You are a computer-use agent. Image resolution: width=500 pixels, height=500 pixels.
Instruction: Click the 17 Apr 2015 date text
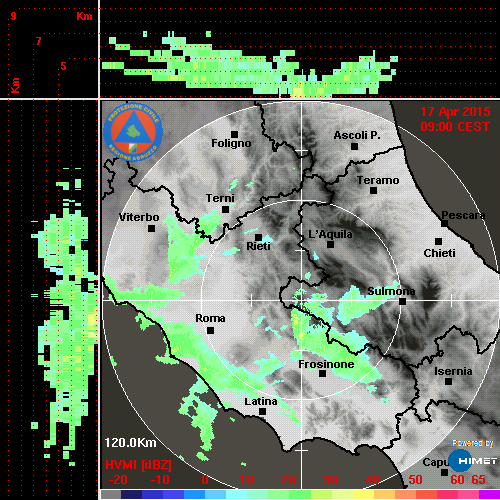point(455,112)
